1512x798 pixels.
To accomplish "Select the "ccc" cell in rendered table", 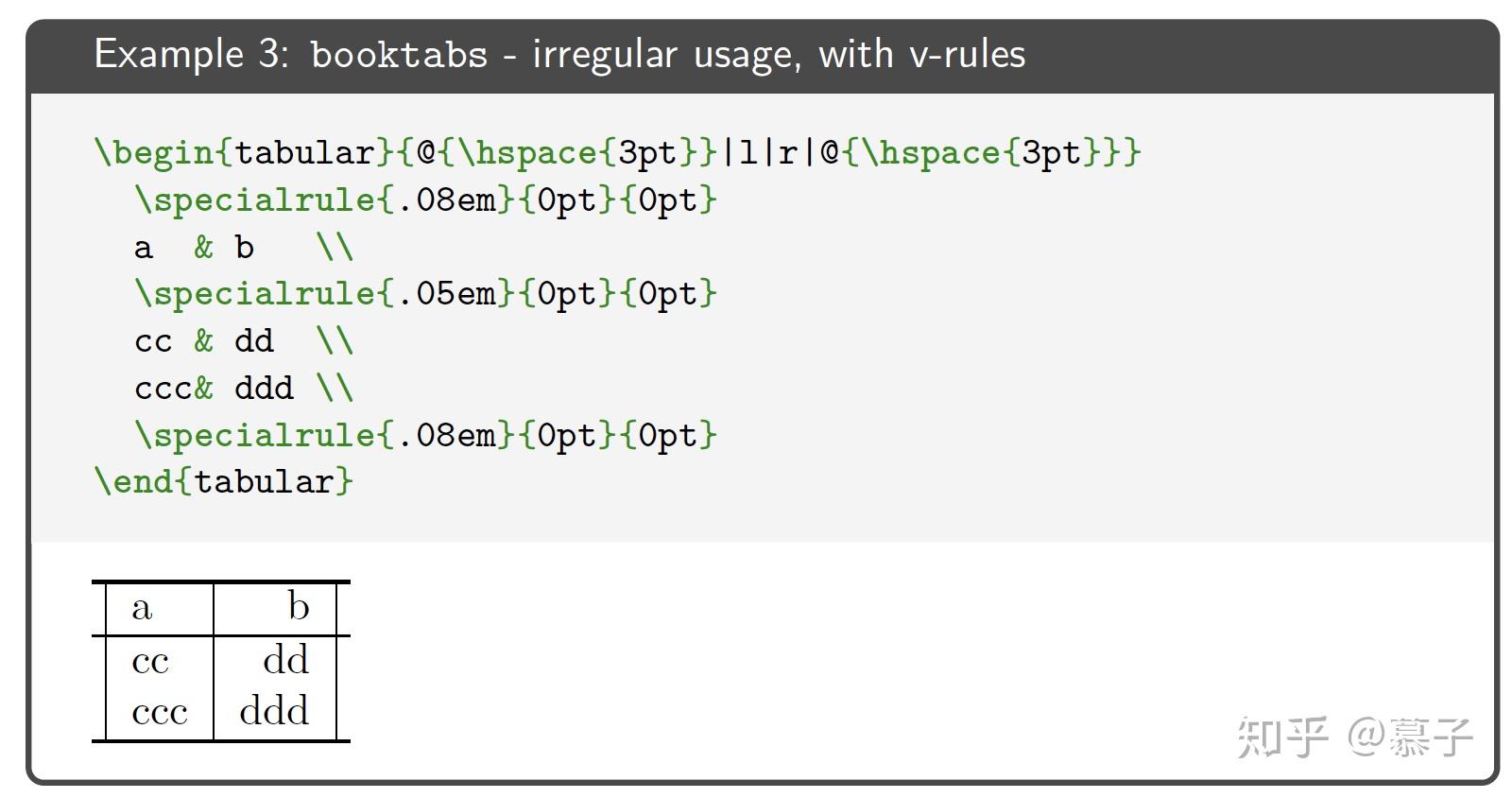I will 160,712.
